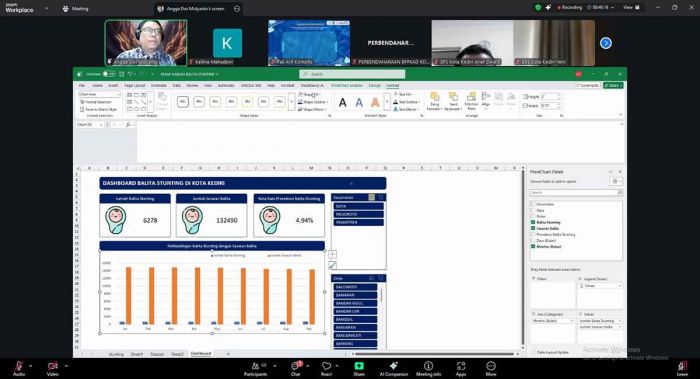Toggle the Excel AutoSave switch
This screenshot has width=700, height=379.
pyautogui.click(x=108, y=74)
